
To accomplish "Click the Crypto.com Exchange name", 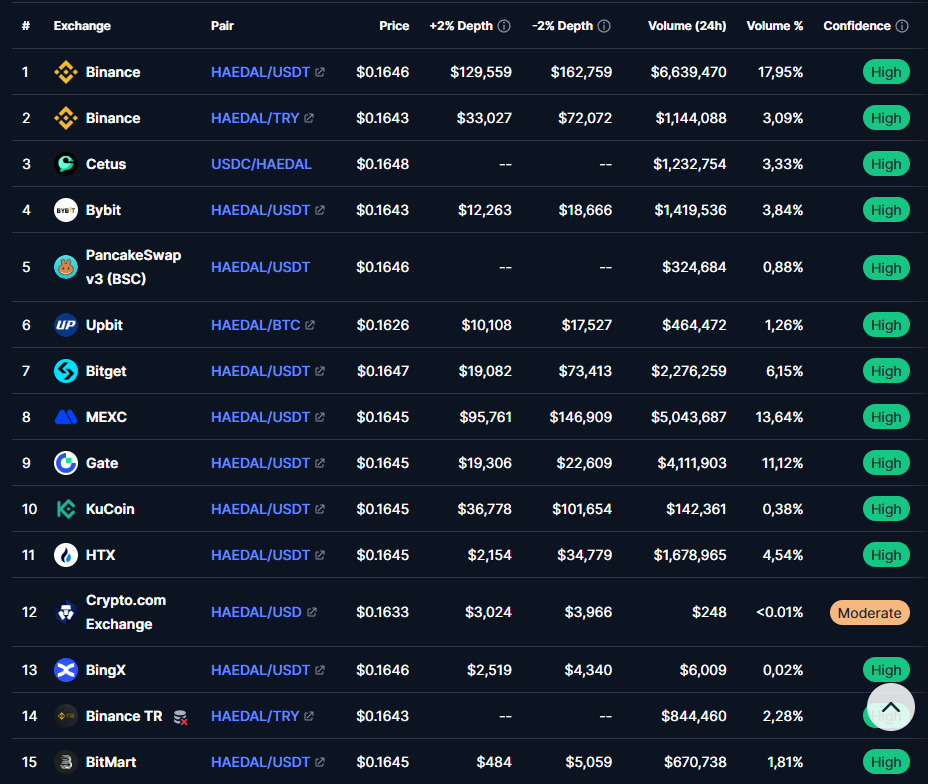I will (x=126, y=612).
